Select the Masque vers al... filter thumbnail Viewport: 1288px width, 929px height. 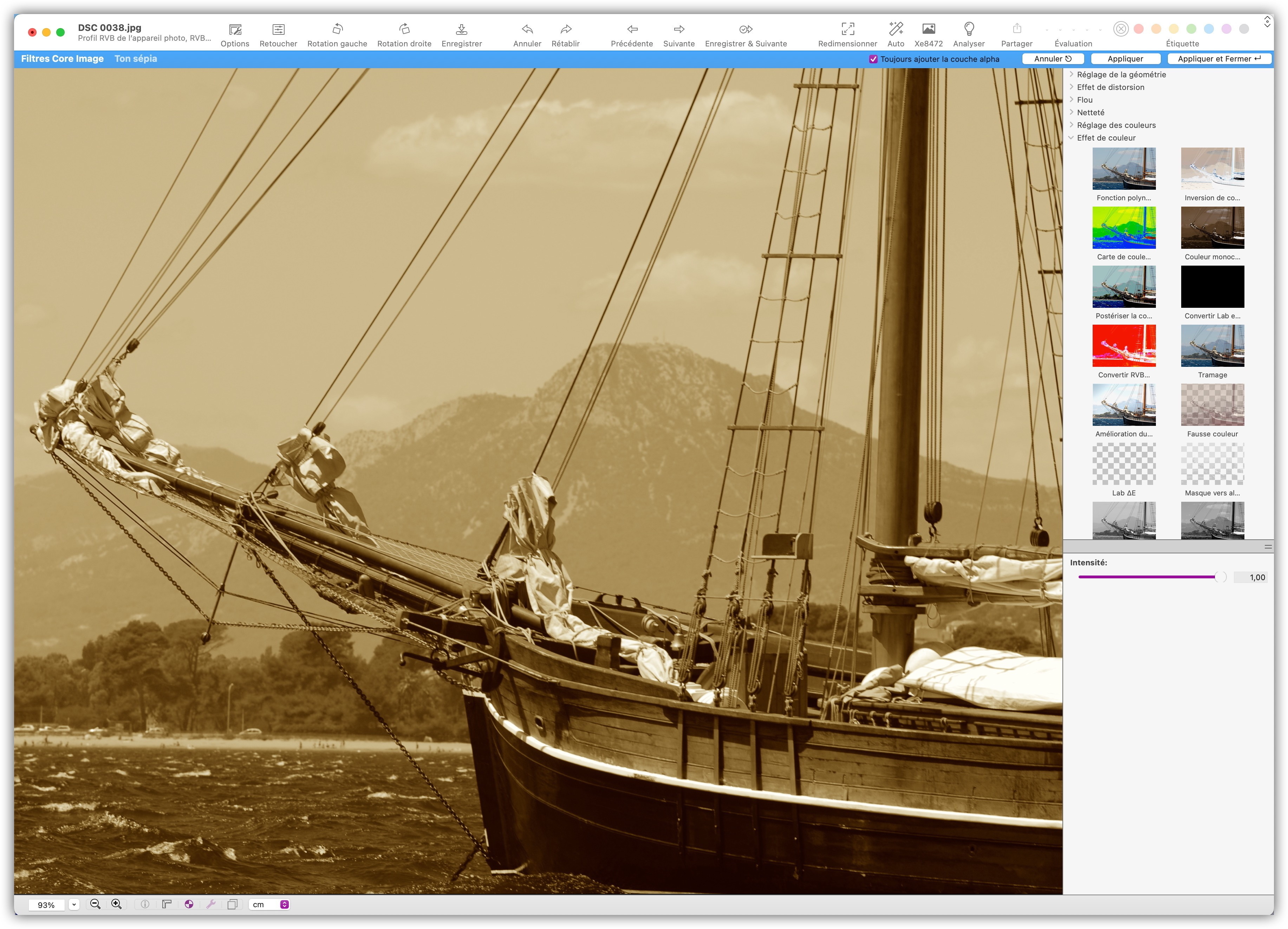tap(1212, 464)
